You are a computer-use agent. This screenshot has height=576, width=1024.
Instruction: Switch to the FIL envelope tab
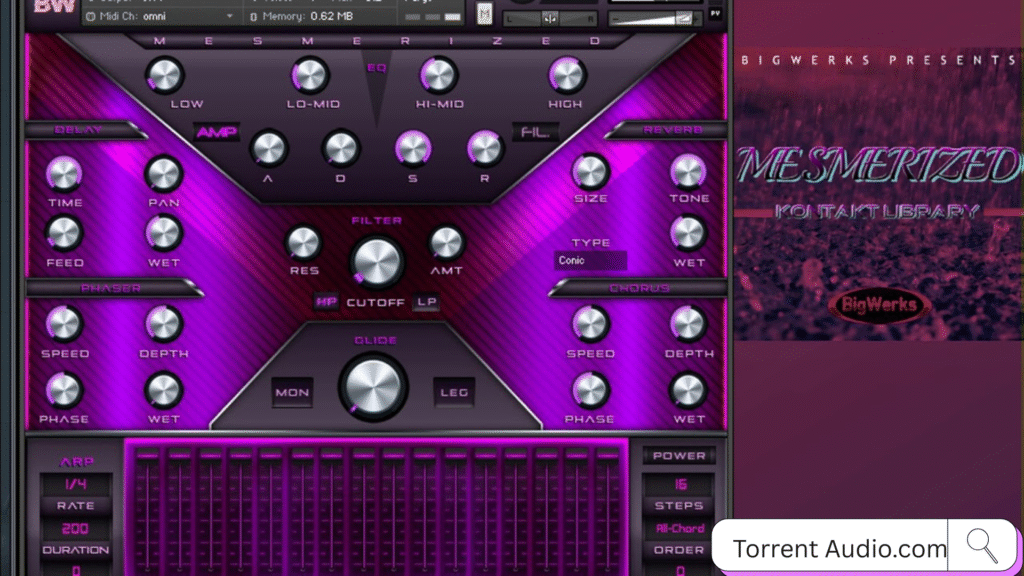(x=534, y=132)
